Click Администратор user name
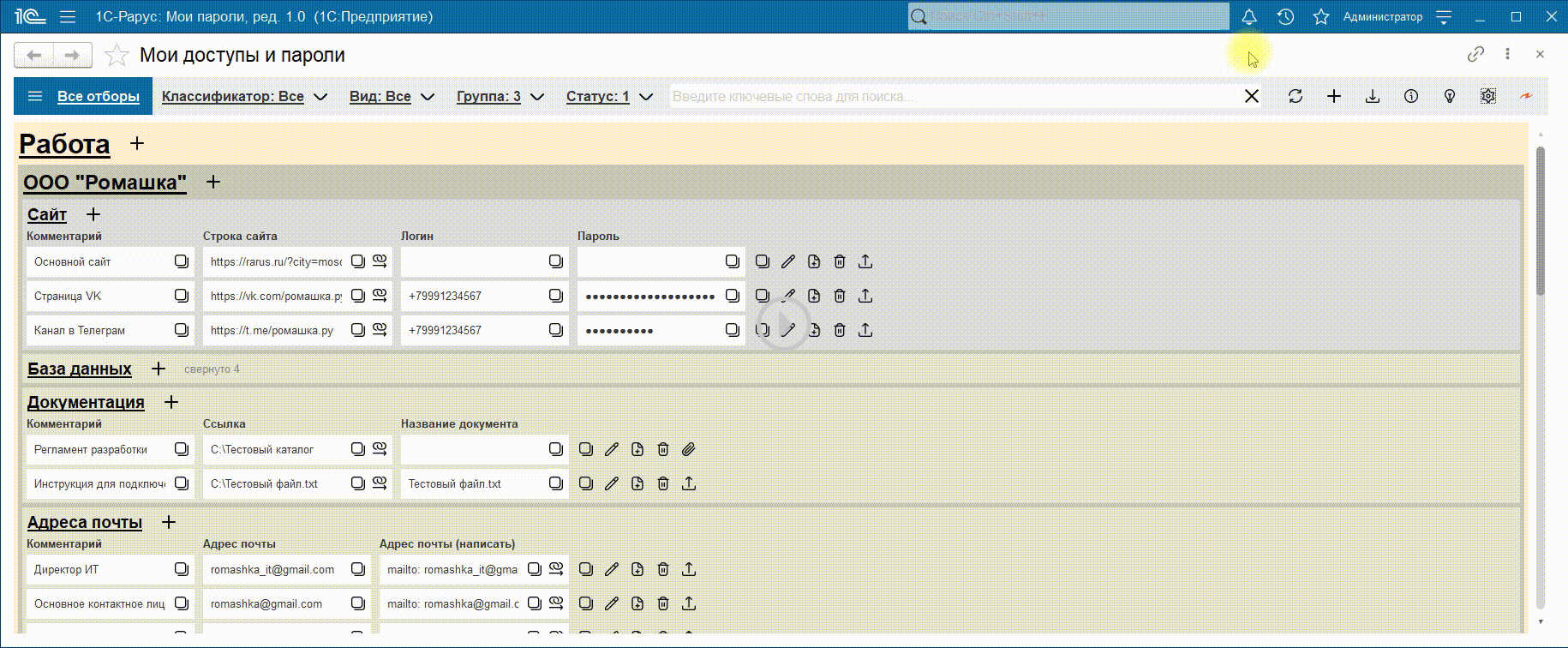 click(1383, 16)
